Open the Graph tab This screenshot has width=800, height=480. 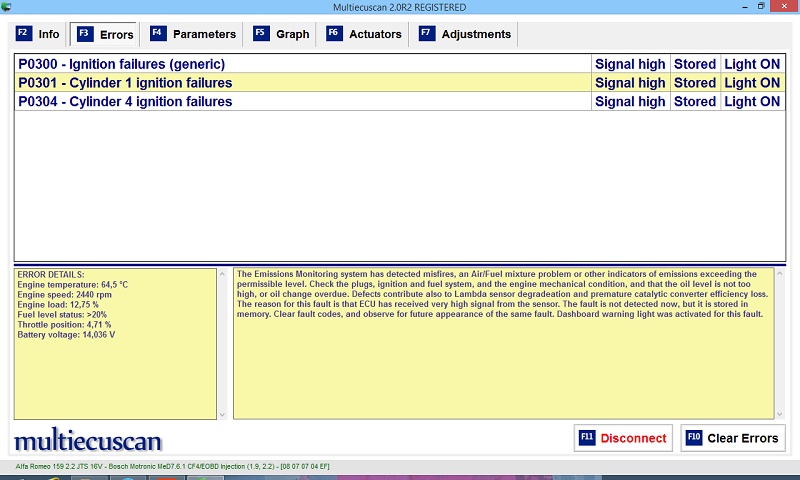pyautogui.click(x=281, y=34)
